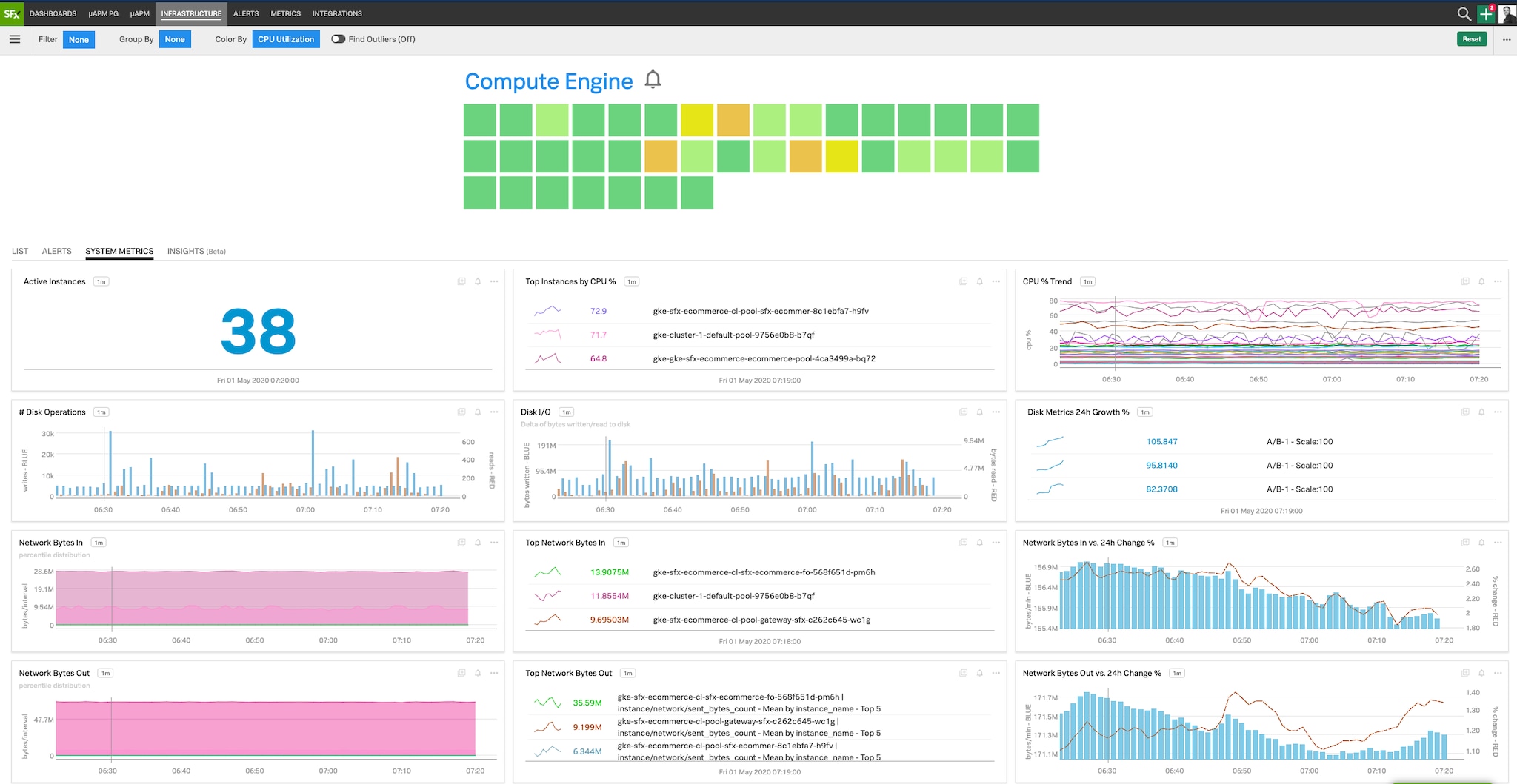Open the search magnifier icon
The image size is (1517, 784).
1464,14
